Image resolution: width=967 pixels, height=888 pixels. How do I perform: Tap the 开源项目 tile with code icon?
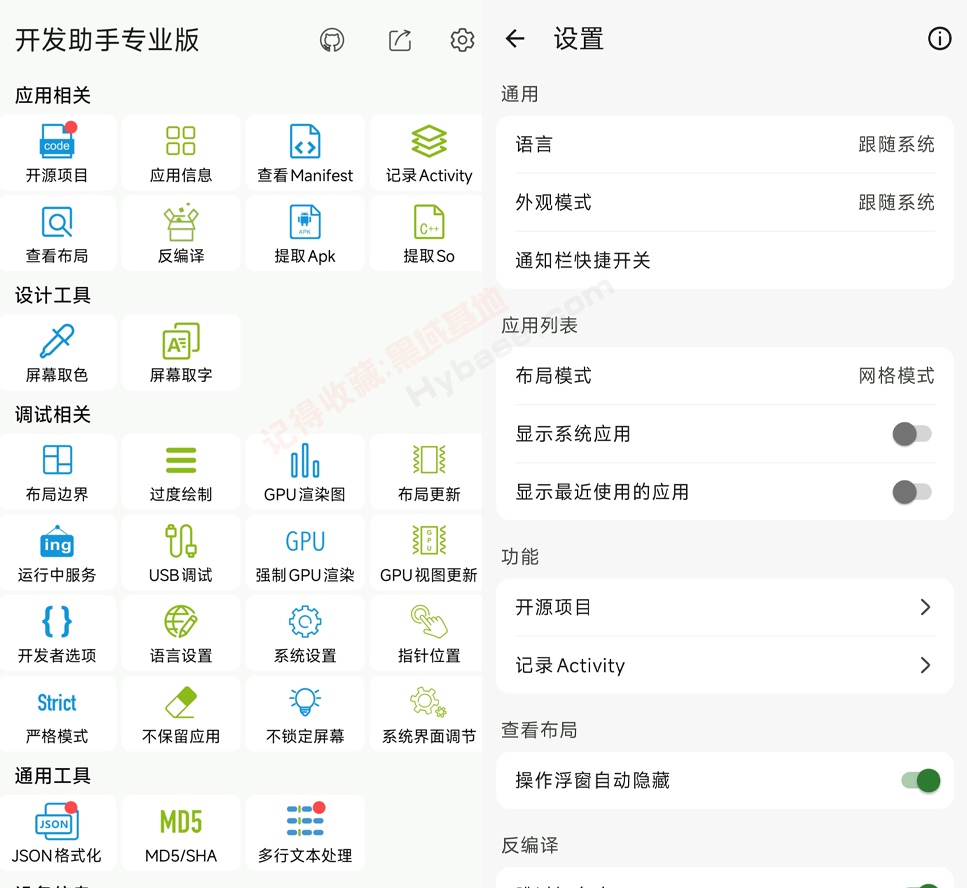[x=57, y=153]
